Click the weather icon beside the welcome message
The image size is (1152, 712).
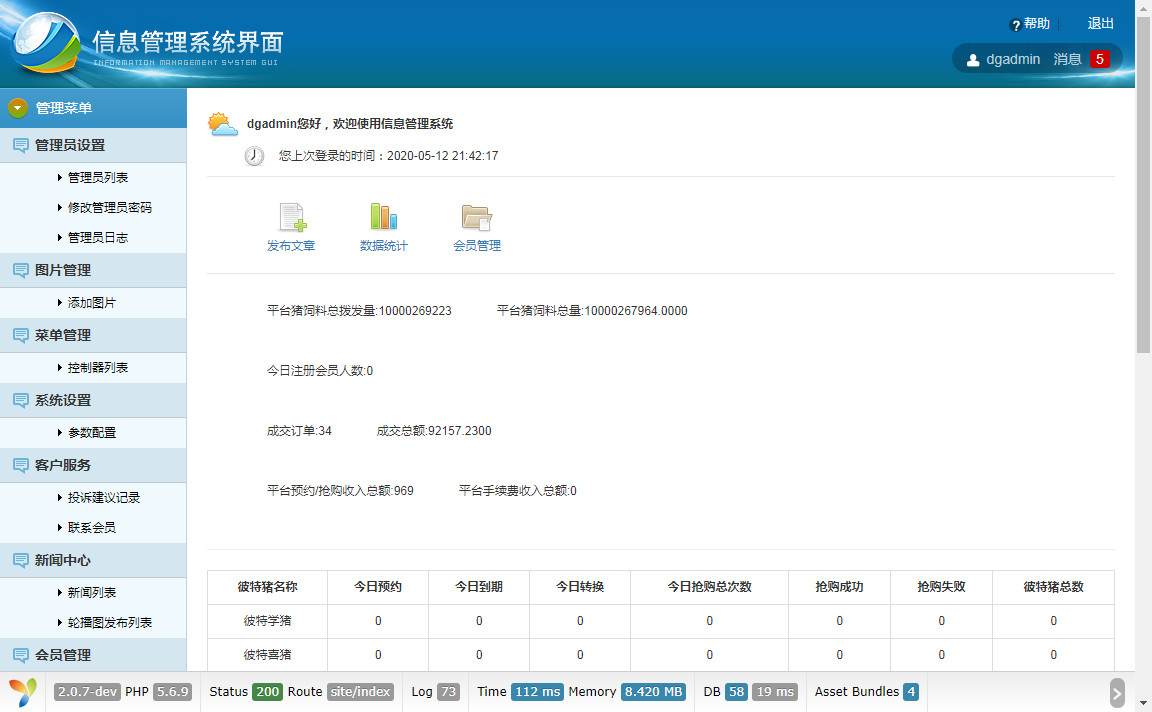coord(222,122)
